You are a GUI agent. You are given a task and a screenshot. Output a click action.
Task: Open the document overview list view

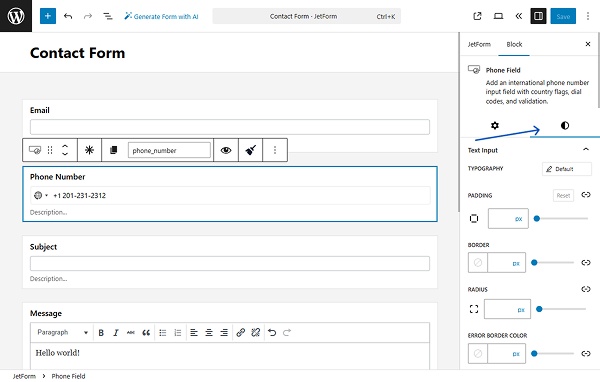(108, 16)
